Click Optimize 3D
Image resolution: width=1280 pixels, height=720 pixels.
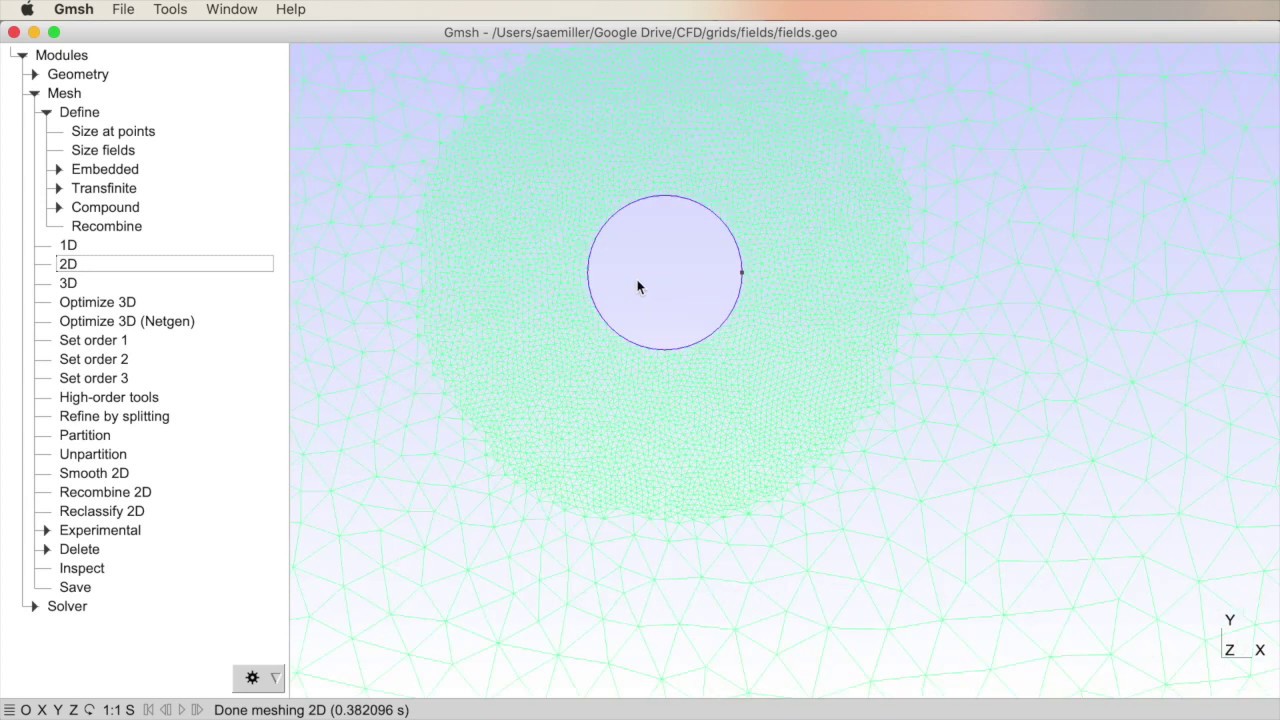click(x=97, y=302)
